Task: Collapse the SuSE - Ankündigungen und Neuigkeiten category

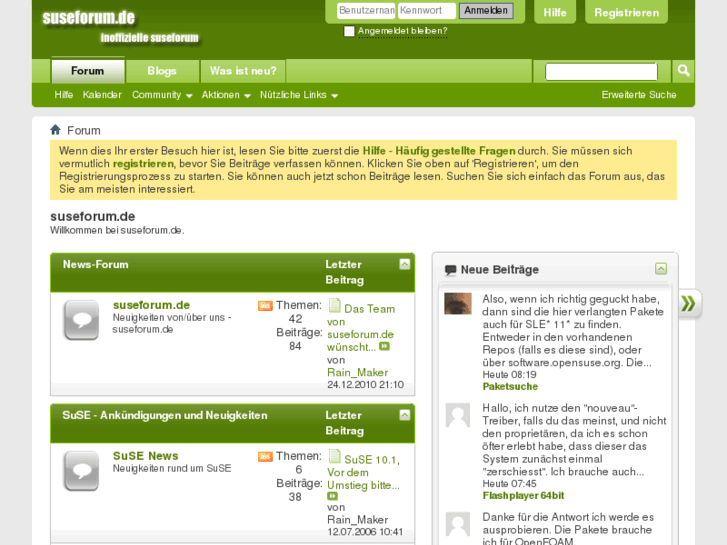Action: coord(405,415)
